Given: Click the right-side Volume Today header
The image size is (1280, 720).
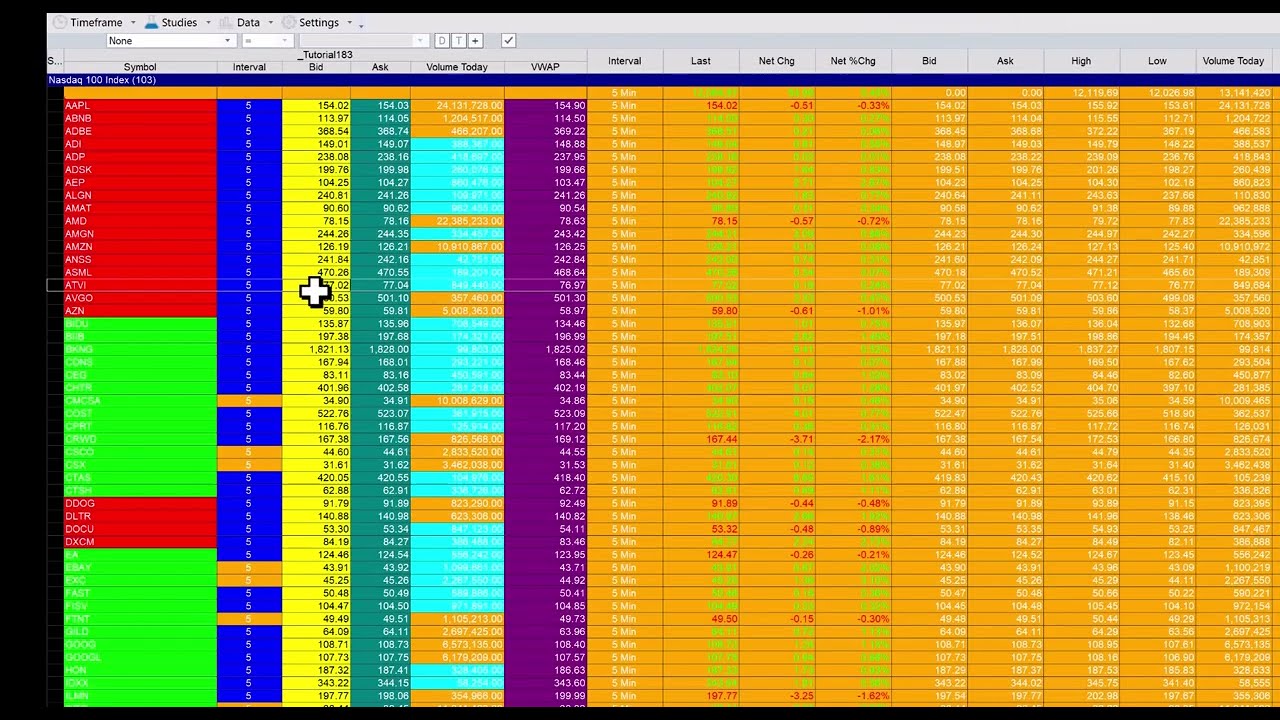Looking at the screenshot, I should (x=1233, y=61).
